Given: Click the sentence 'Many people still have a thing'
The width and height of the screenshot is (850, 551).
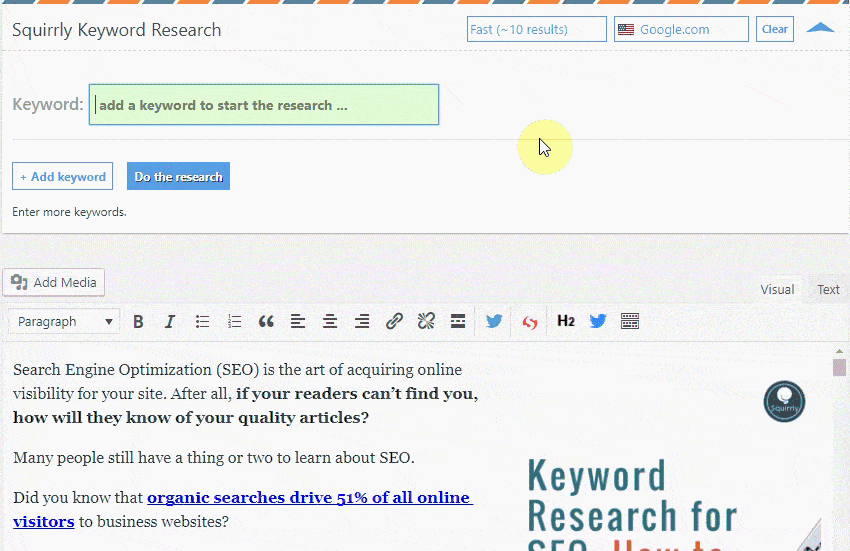Looking at the screenshot, I should tap(214, 458).
